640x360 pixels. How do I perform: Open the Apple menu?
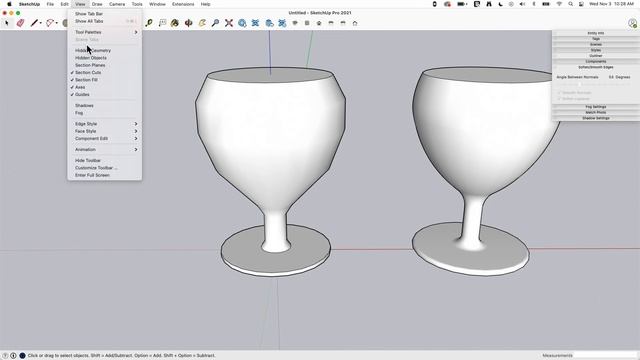pyautogui.click(x=9, y=4)
